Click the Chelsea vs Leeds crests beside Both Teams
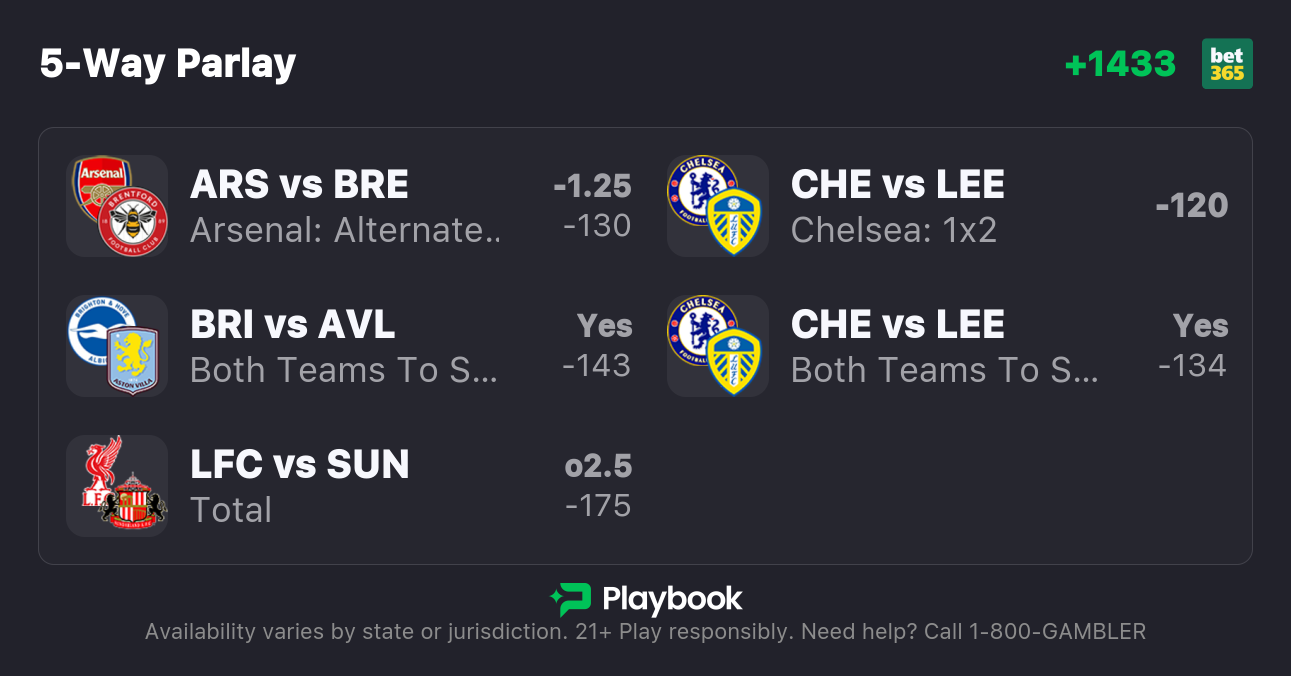Image resolution: width=1291 pixels, height=676 pixels. (x=718, y=346)
